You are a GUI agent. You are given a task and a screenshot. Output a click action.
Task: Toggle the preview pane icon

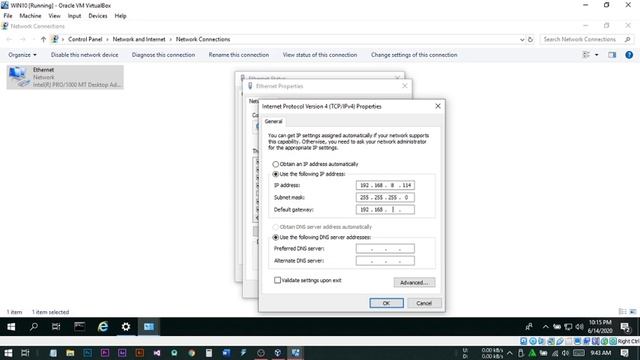click(x=611, y=55)
